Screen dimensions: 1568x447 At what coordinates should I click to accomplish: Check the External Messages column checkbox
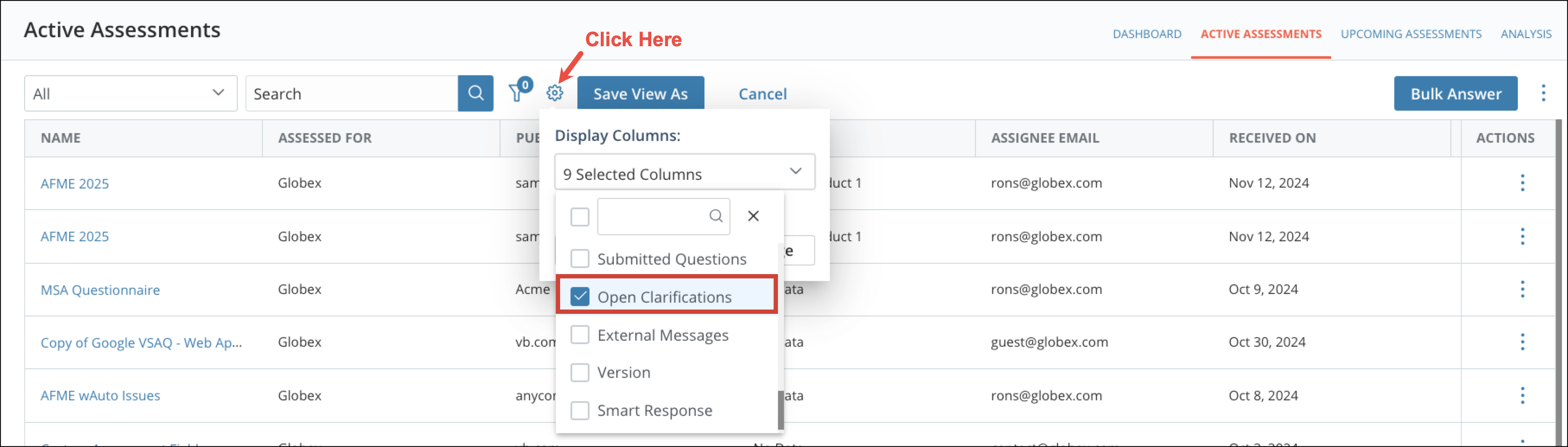pos(580,335)
